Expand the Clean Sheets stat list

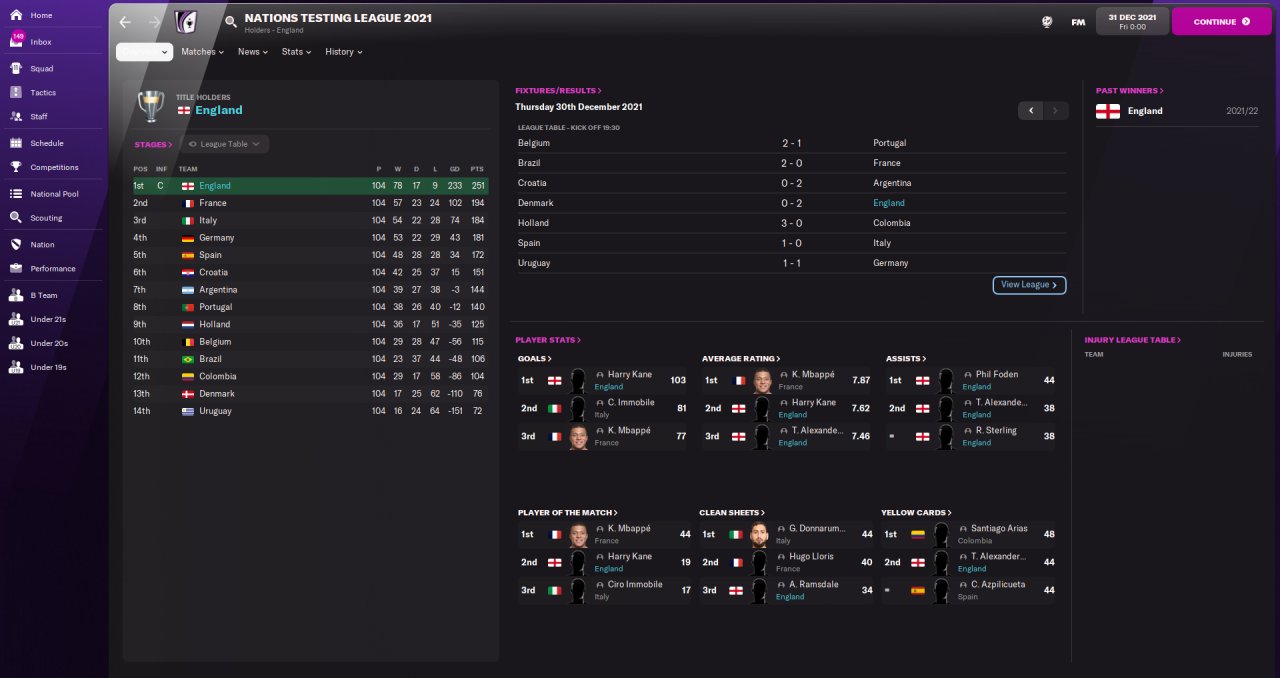click(732, 512)
